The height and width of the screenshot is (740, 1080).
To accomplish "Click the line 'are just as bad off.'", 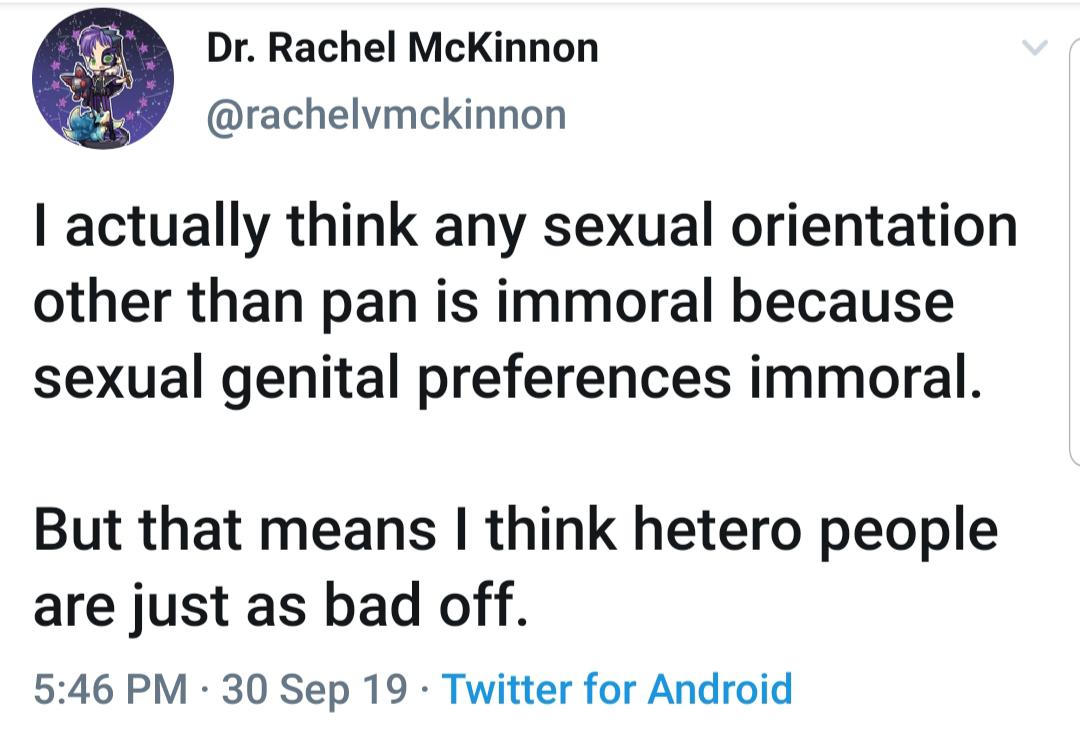I will pyautogui.click(x=281, y=606).
